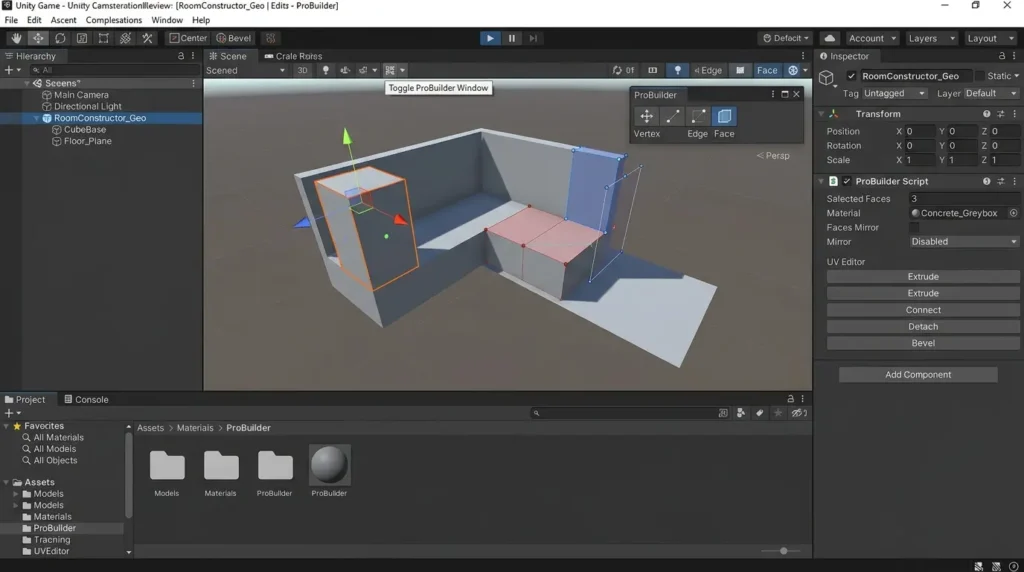Select Directional Light object
1024x572 pixels.
[88, 106]
